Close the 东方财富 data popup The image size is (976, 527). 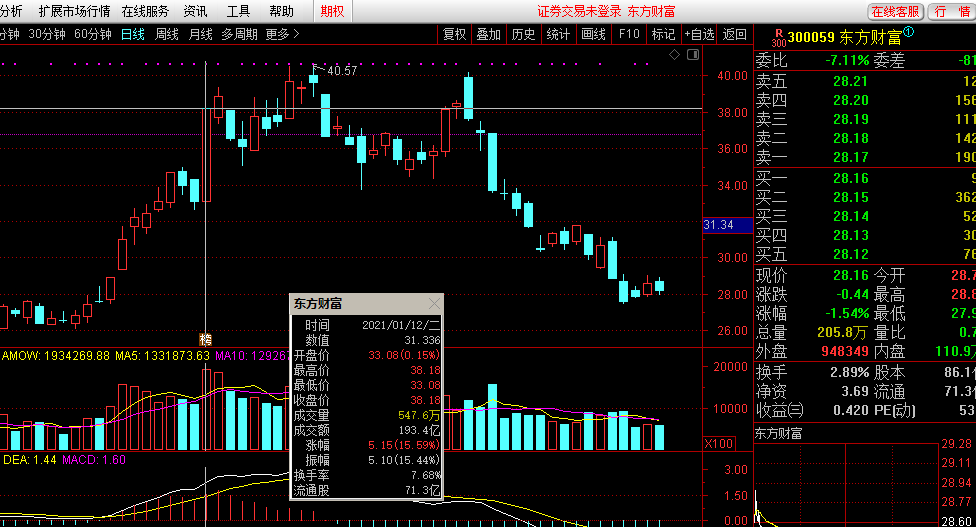434,304
